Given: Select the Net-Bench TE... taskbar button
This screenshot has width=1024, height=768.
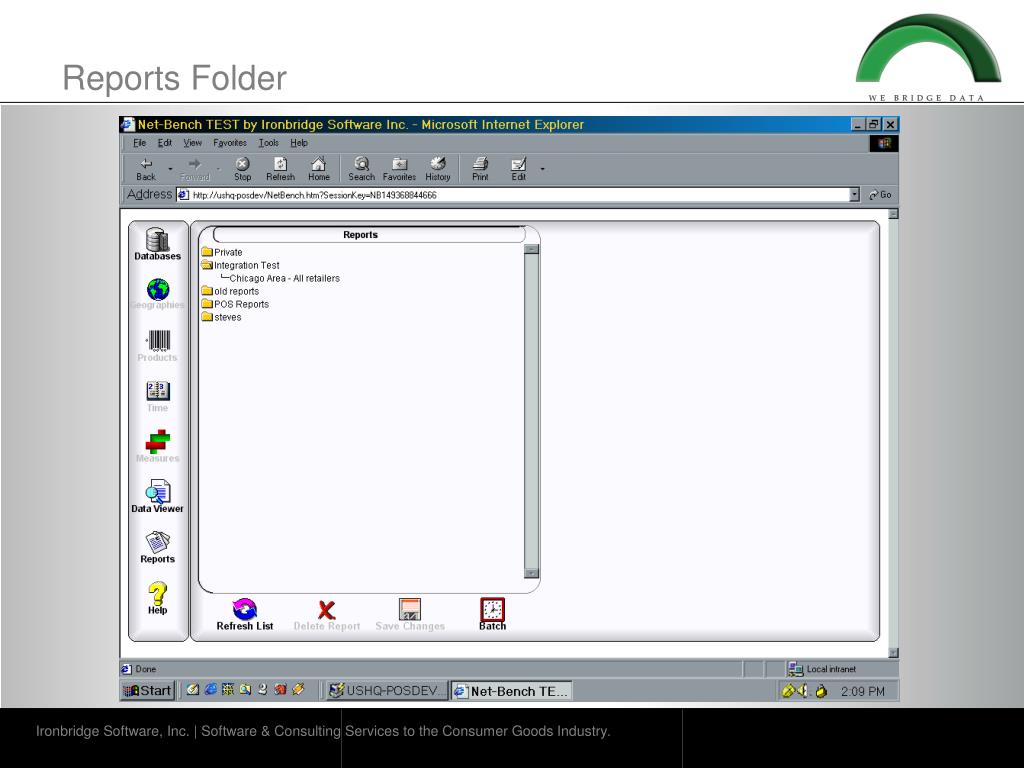Looking at the screenshot, I should [511, 691].
